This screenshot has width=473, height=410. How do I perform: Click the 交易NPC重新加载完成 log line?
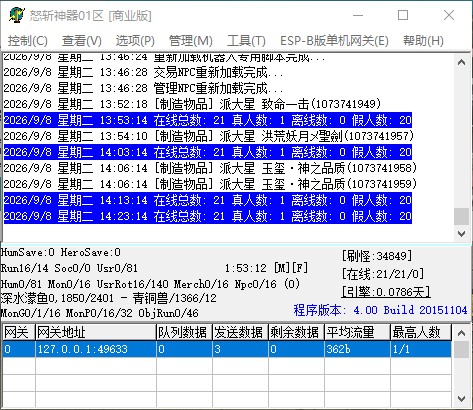click(x=143, y=72)
